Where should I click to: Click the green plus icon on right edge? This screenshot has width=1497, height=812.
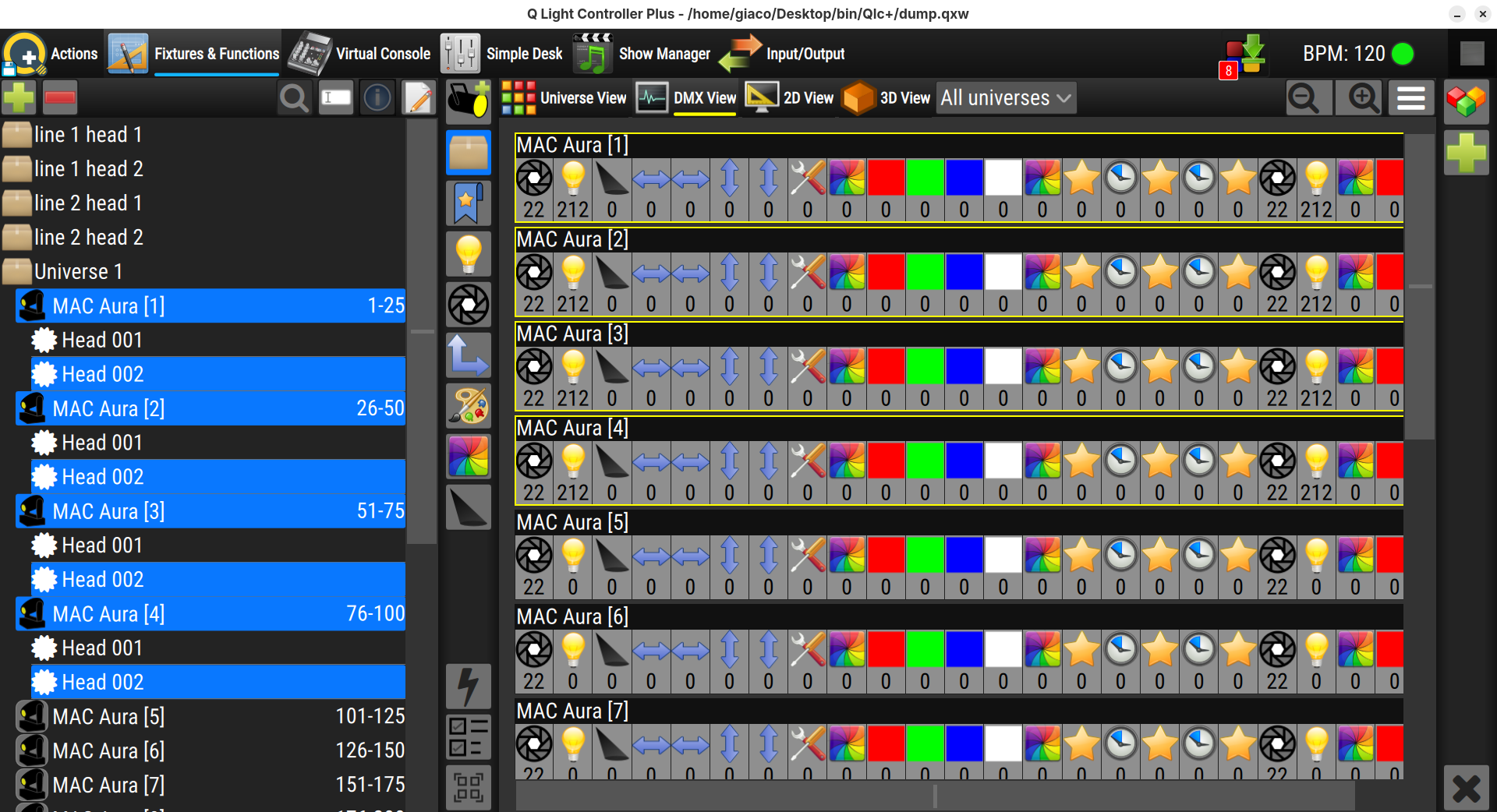[1467, 152]
